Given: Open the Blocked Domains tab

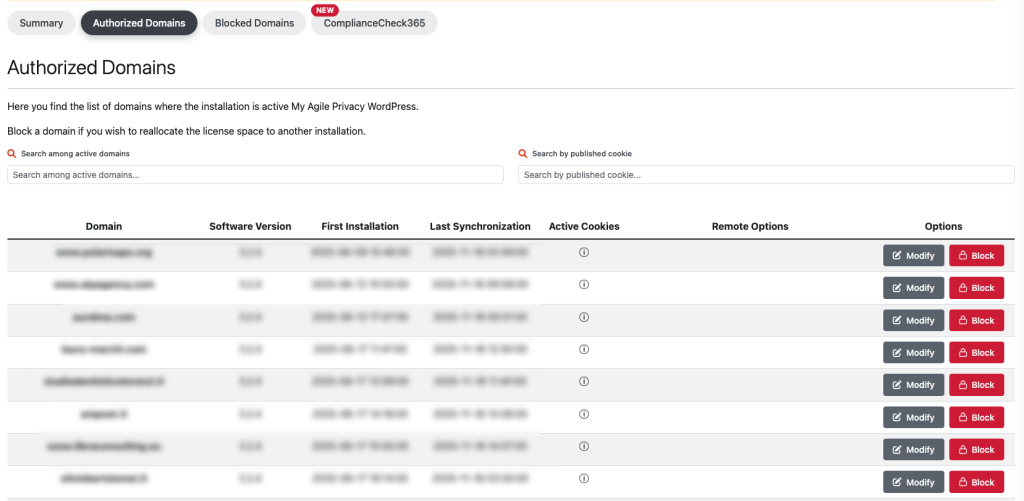Looking at the screenshot, I should pos(254,23).
